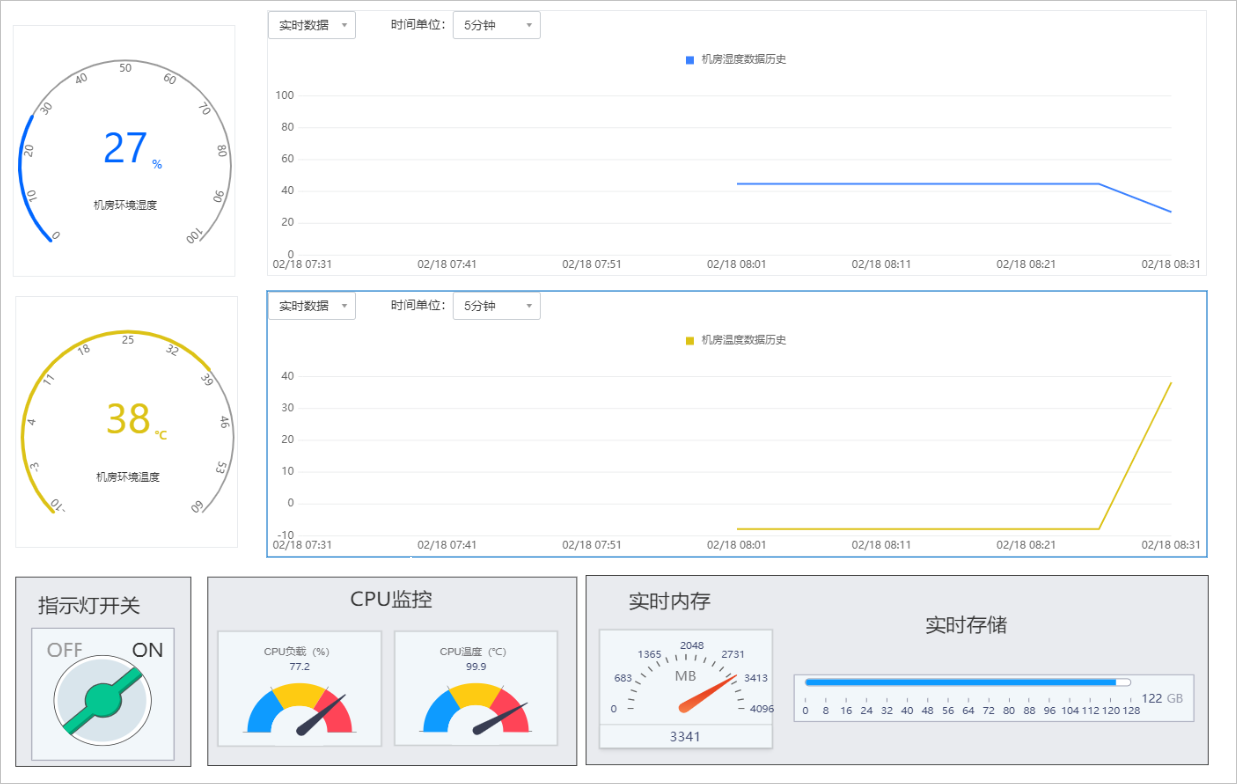Click the MB memory gauge dial
The width and height of the screenshot is (1237, 784).
[686, 680]
